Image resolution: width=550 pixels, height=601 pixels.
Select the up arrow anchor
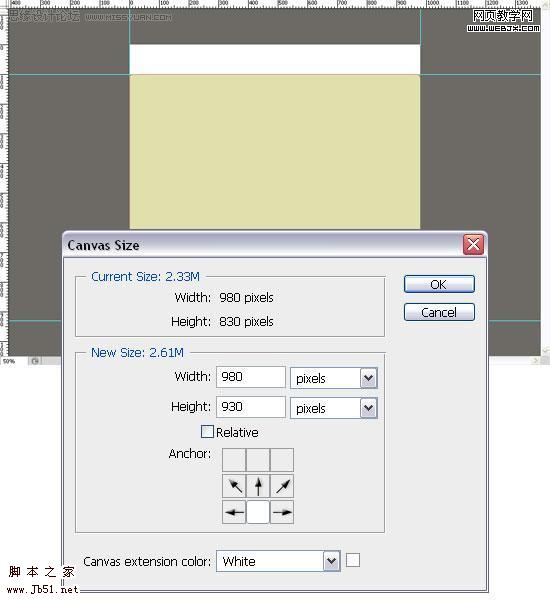[x=258, y=486]
